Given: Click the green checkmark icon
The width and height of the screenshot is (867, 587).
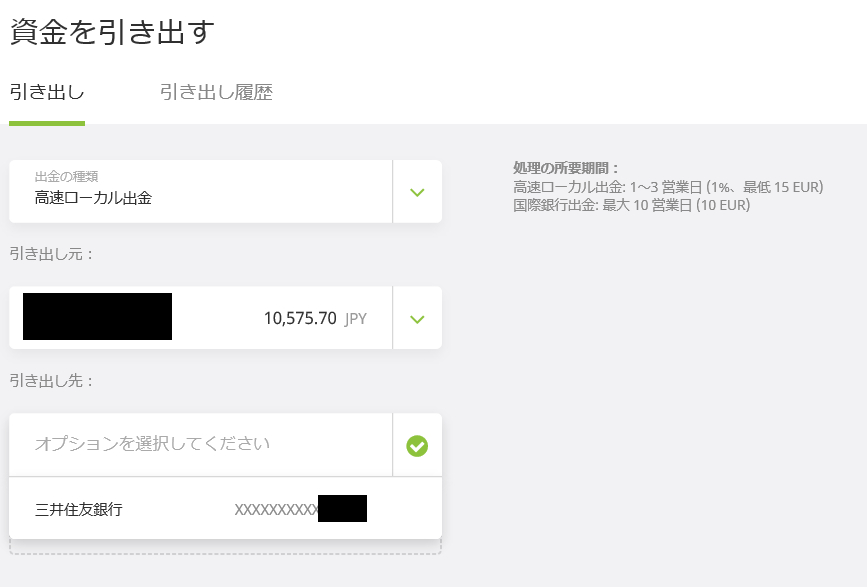Looking at the screenshot, I should pyautogui.click(x=417, y=446).
